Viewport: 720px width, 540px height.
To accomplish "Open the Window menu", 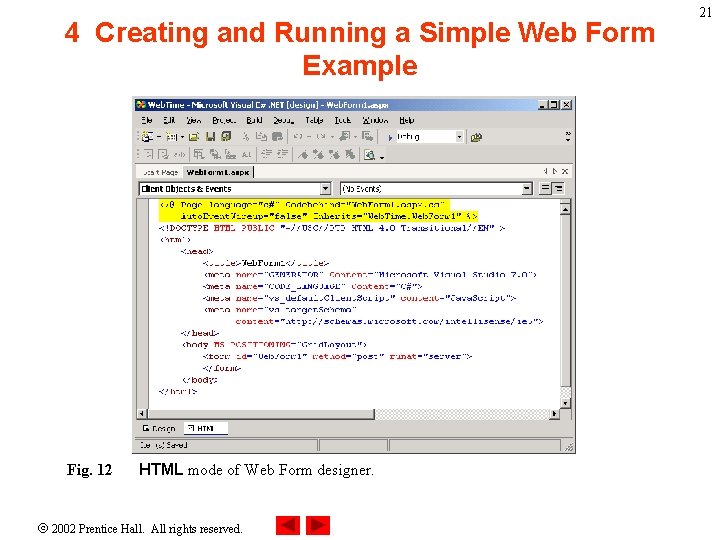I will click(x=375, y=120).
